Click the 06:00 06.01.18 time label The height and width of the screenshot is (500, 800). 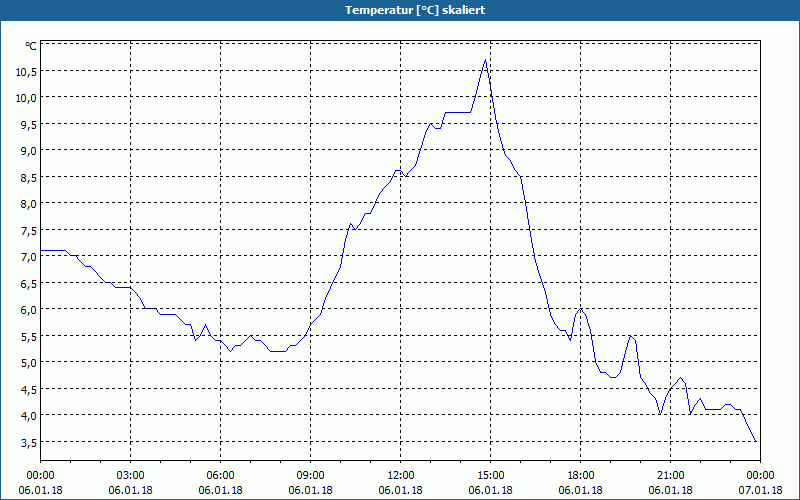click(x=220, y=483)
